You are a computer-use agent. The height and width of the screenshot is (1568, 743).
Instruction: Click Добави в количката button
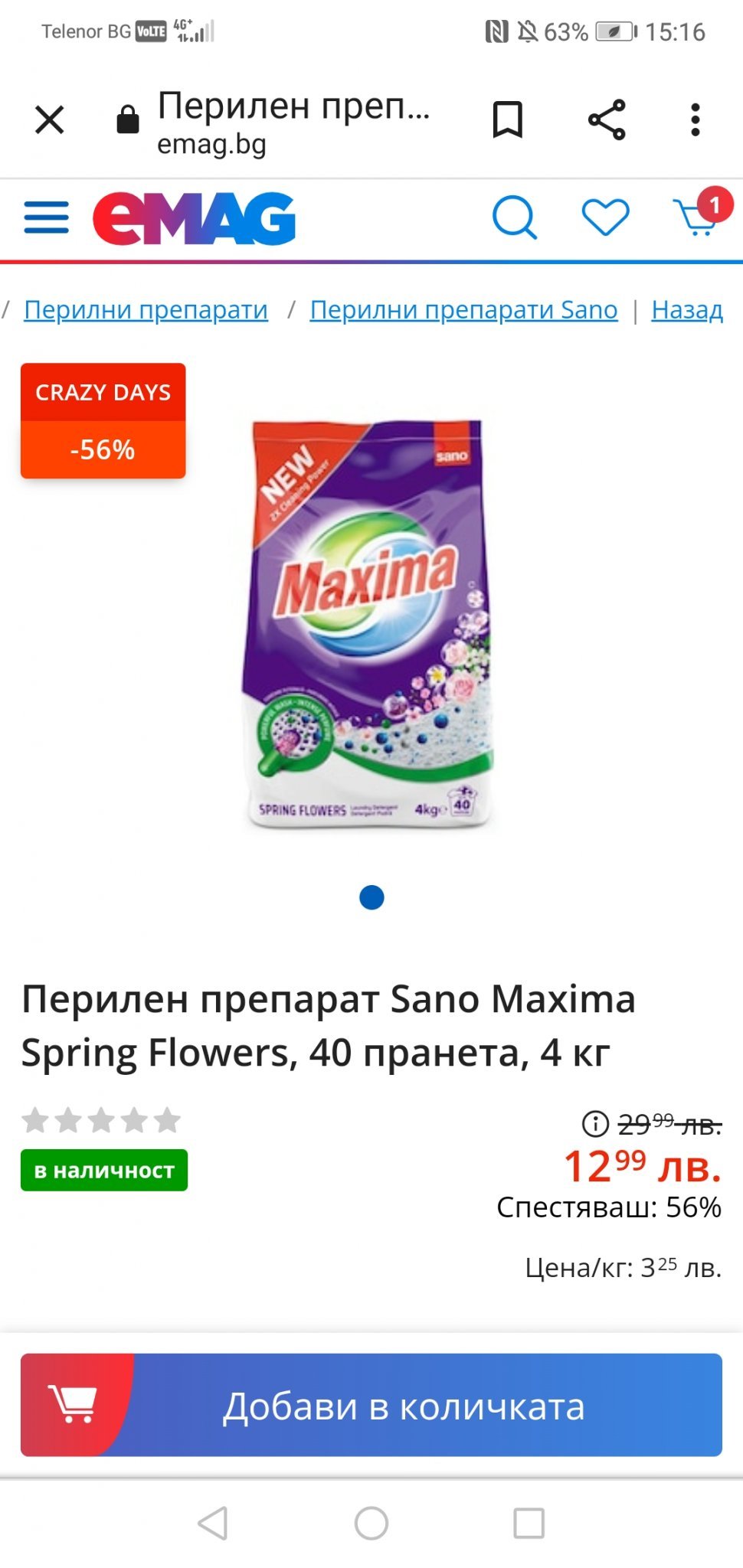371,1405
